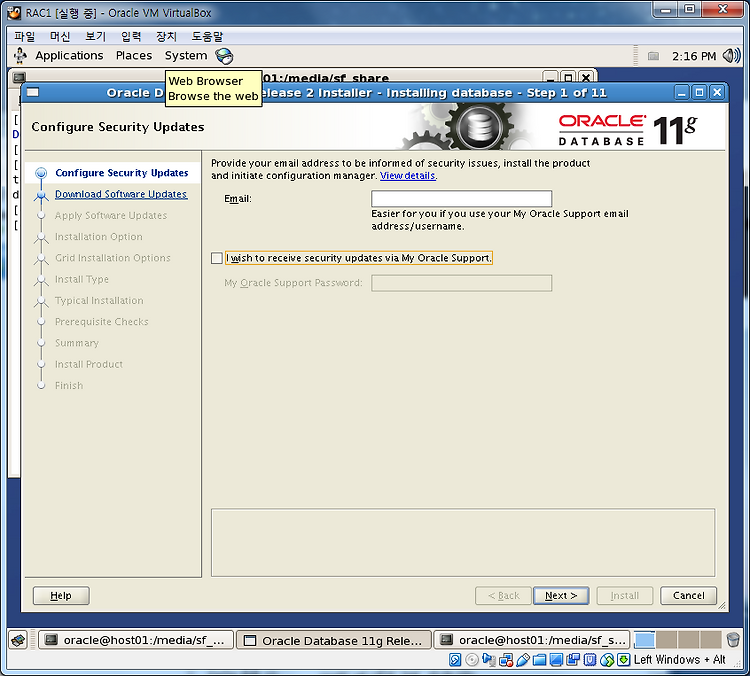Click the optical disc indicator in VirtualBox status bar

pos(472,660)
